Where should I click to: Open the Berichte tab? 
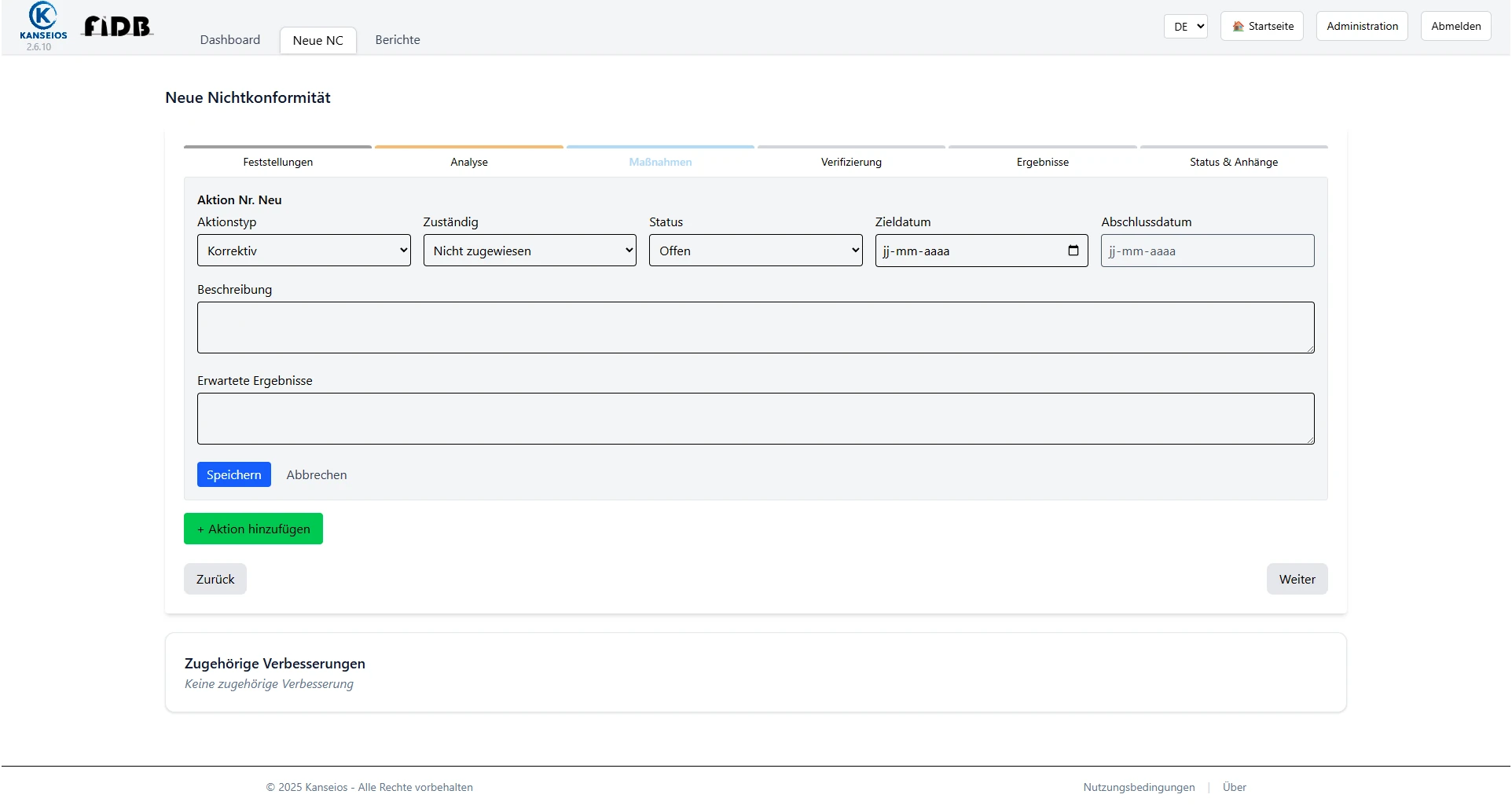click(398, 40)
